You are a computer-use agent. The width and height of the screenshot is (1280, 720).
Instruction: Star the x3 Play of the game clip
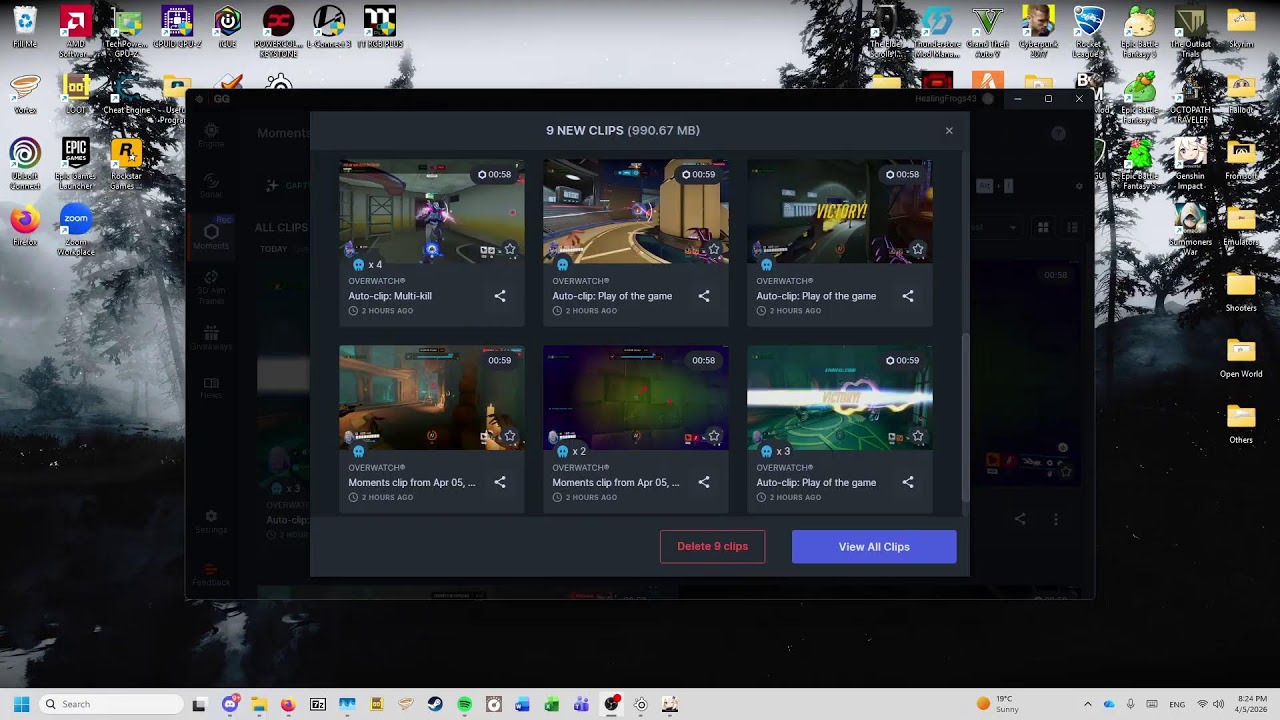click(x=918, y=436)
